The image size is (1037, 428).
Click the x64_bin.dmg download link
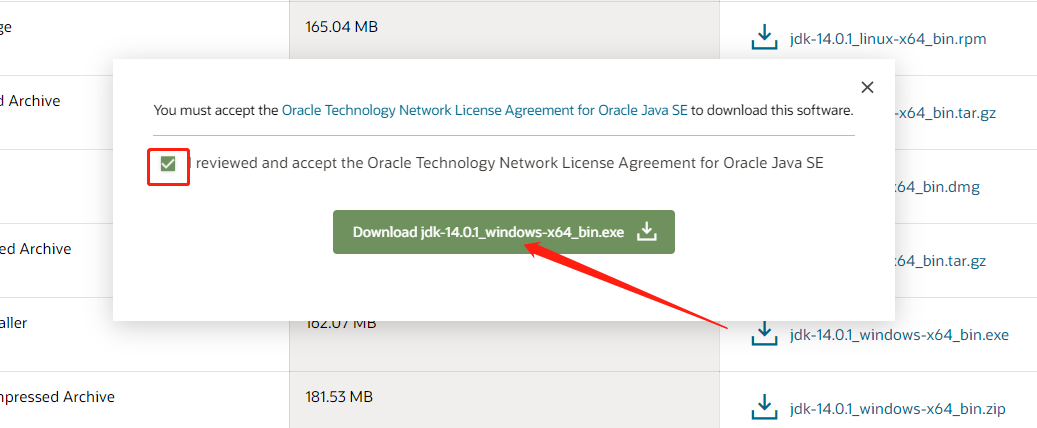[937, 187]
